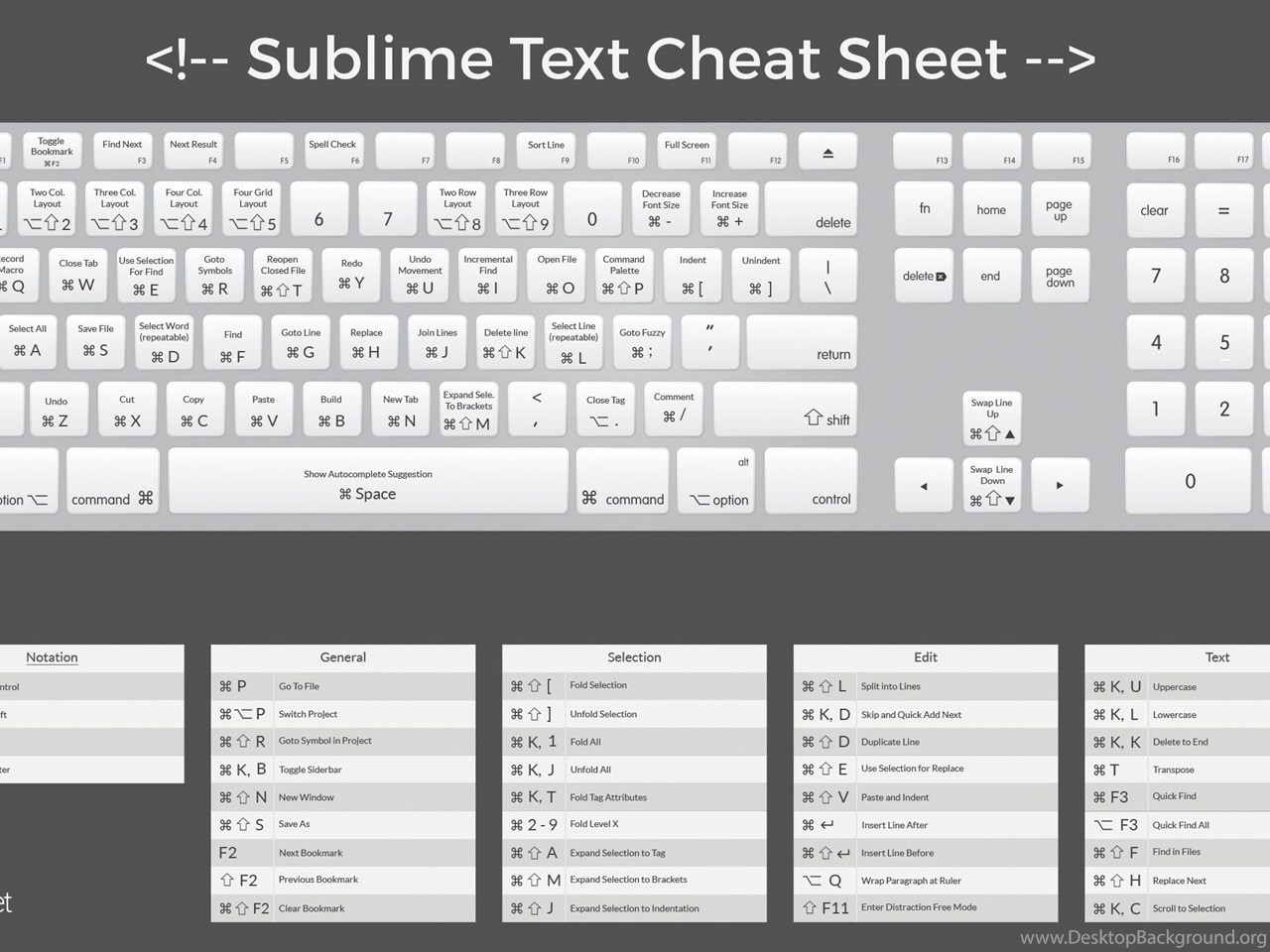Click the home key
This screenshot has width=1270, height=952.
pyautogui.click(x=992, y=209)
